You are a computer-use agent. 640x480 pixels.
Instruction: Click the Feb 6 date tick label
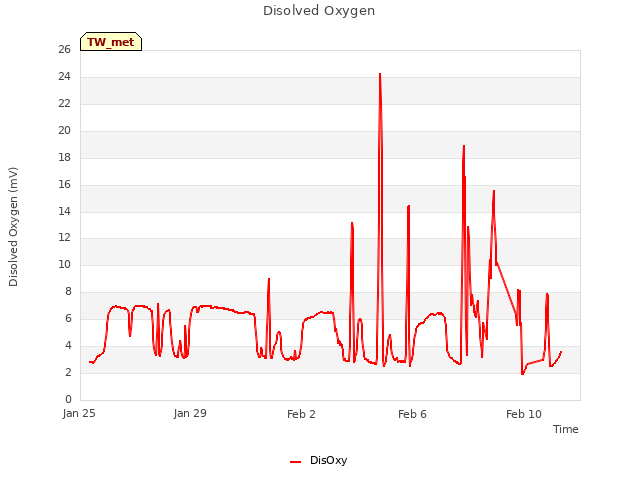click(x=412, y=414)
